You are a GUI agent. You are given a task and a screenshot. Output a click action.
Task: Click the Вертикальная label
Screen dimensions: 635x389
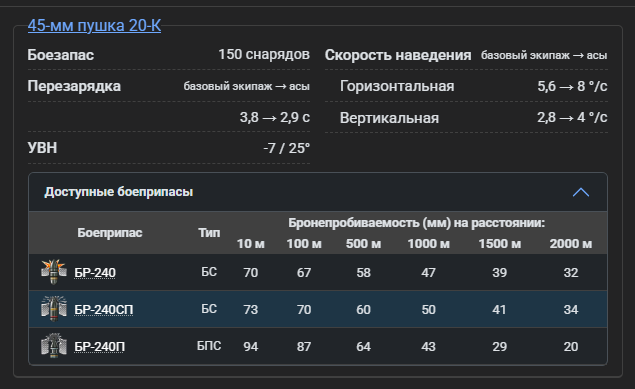(389, 118)
